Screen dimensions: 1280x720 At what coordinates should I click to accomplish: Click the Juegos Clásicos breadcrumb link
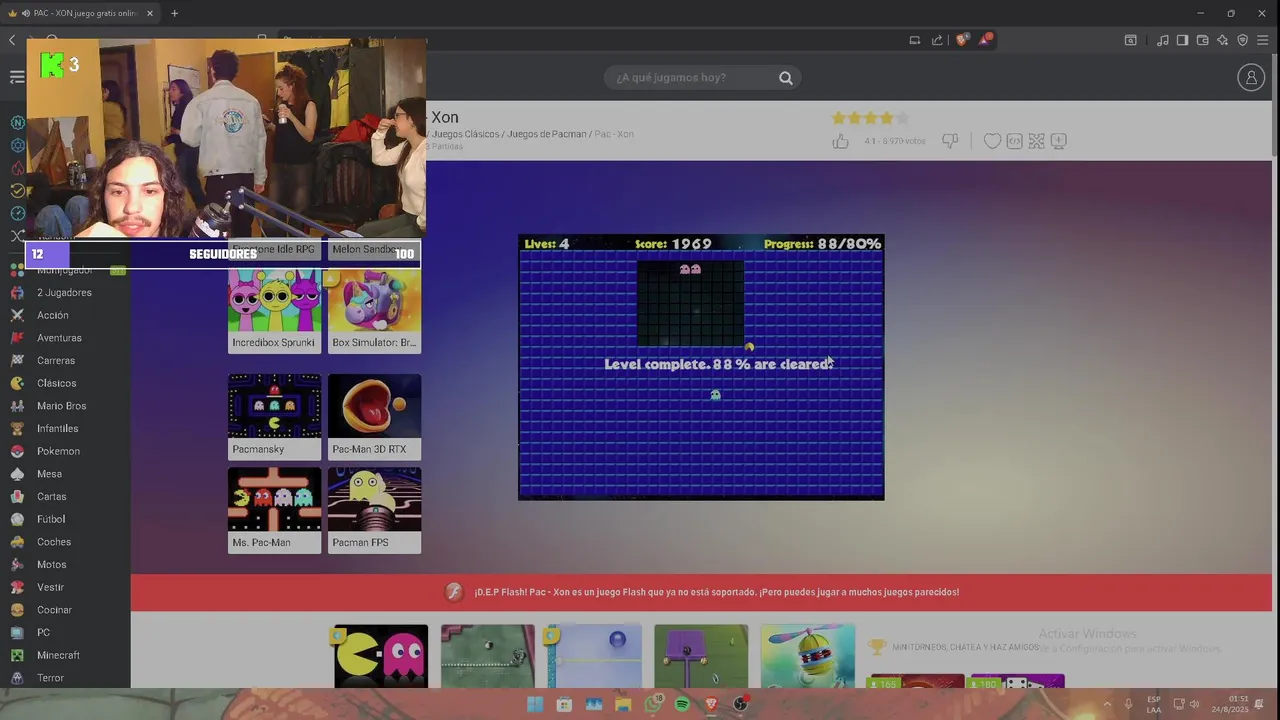point(464,134)
